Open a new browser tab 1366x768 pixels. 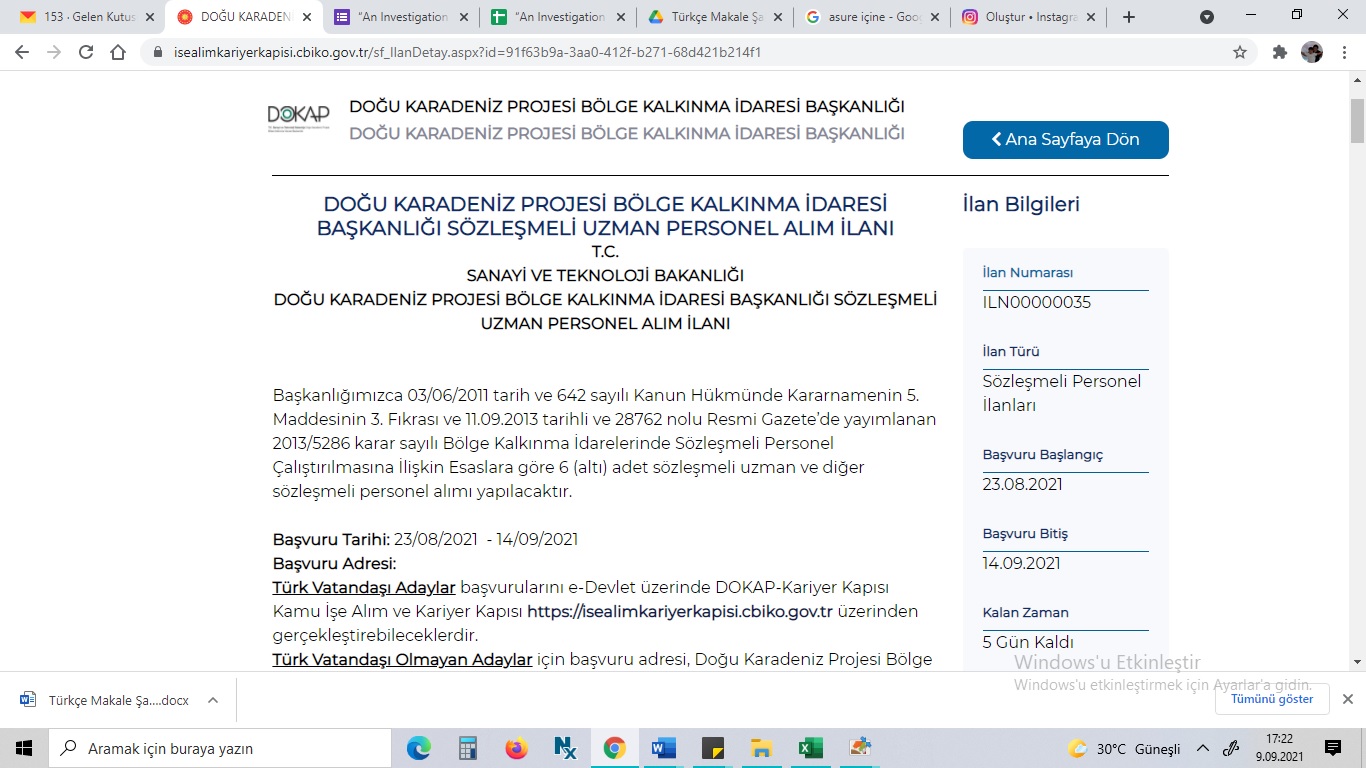click(x=1129, y=17)
